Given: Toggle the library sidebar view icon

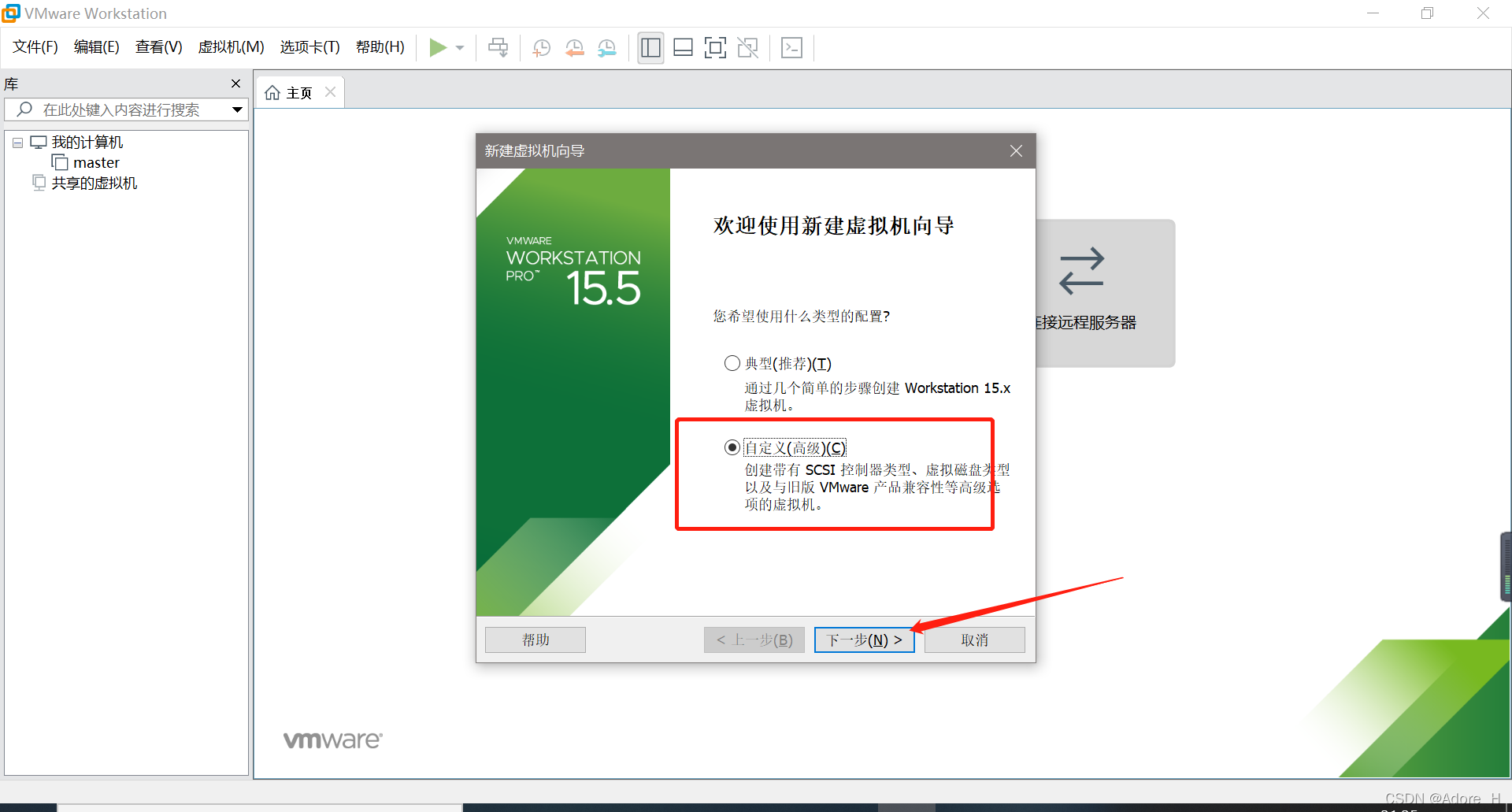Looking at the screenshot, I should [650, 48].
